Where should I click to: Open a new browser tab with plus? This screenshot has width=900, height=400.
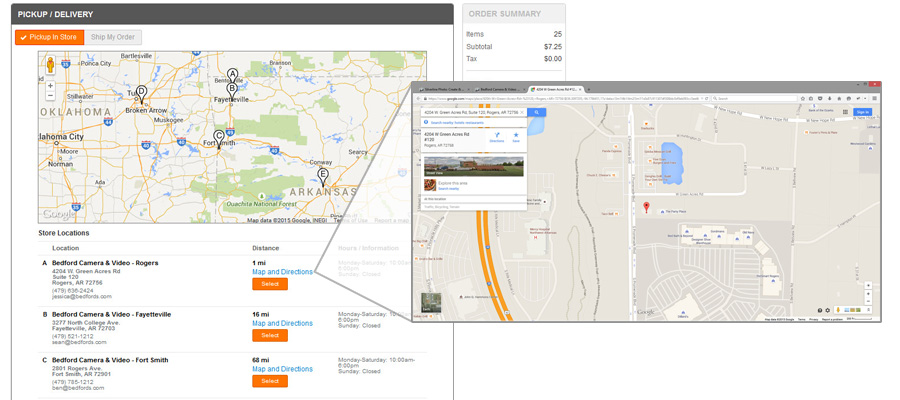point(589,90)
